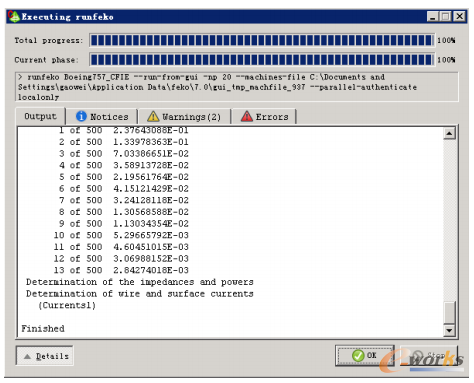Click the output scrollbar thumb
474x383 pixels.
449,312
